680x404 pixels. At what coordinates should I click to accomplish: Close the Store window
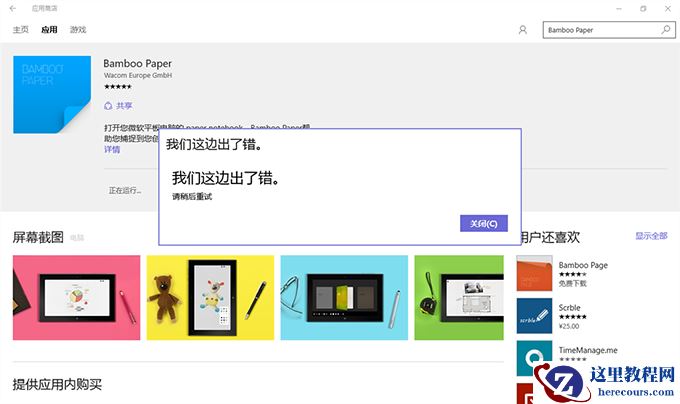[x=668, y=8]
